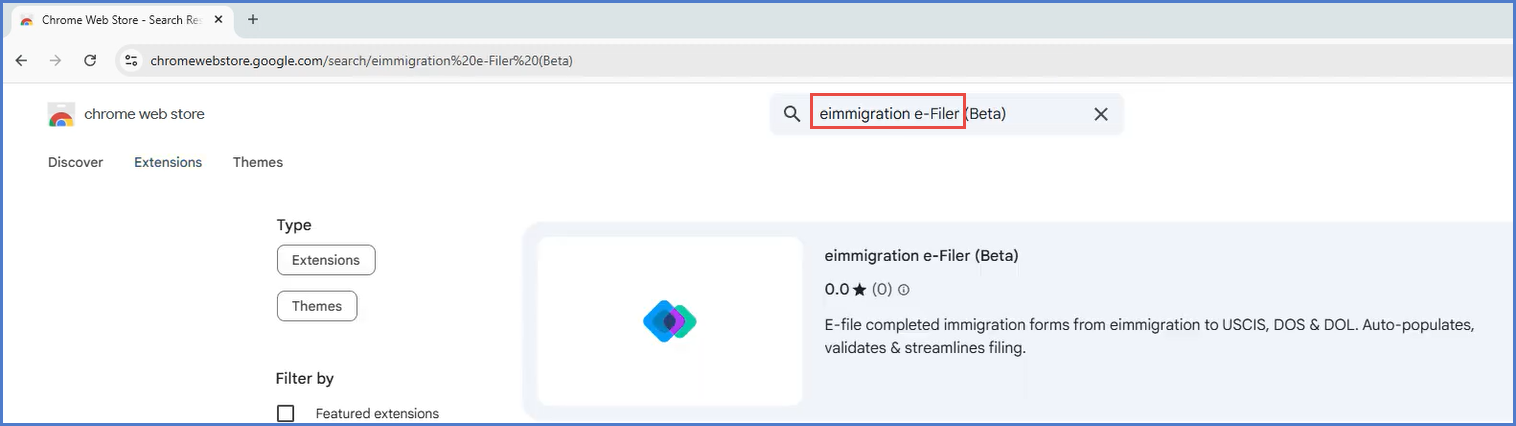Filter results by Extensions type
This screenshot has width=1516, height=426.
coord(326,260)
